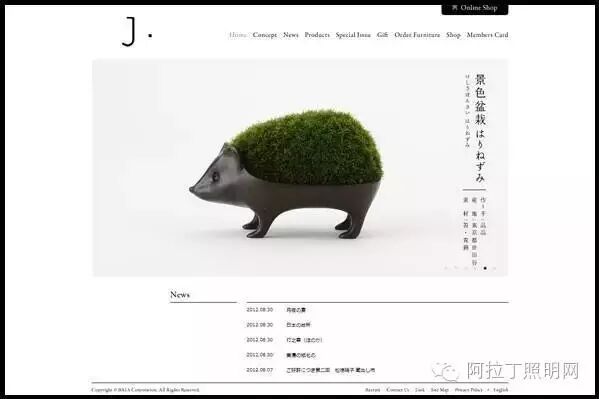This screenshot has width=599, height=399.
Task: Switch site language to English
Action: (x=500, y=390)
